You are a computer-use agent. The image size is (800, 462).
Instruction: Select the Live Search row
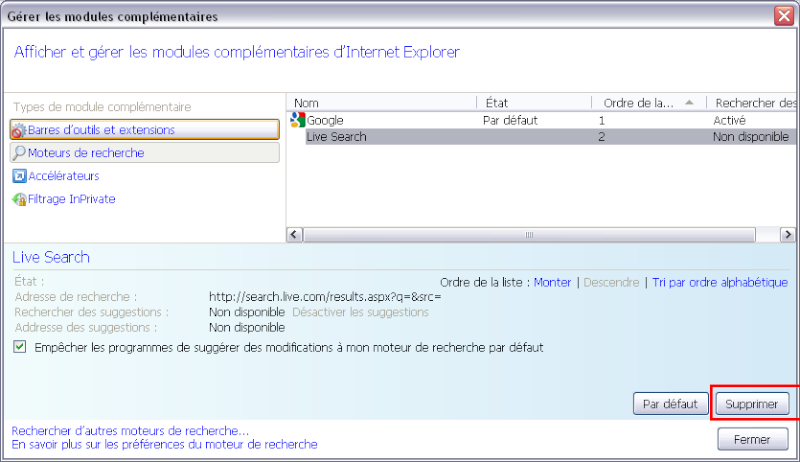551,137
